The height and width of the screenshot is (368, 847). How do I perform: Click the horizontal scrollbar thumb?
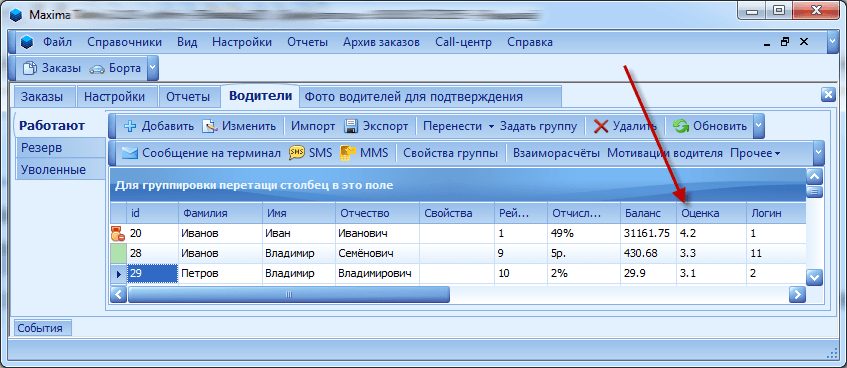pos(288,295)
